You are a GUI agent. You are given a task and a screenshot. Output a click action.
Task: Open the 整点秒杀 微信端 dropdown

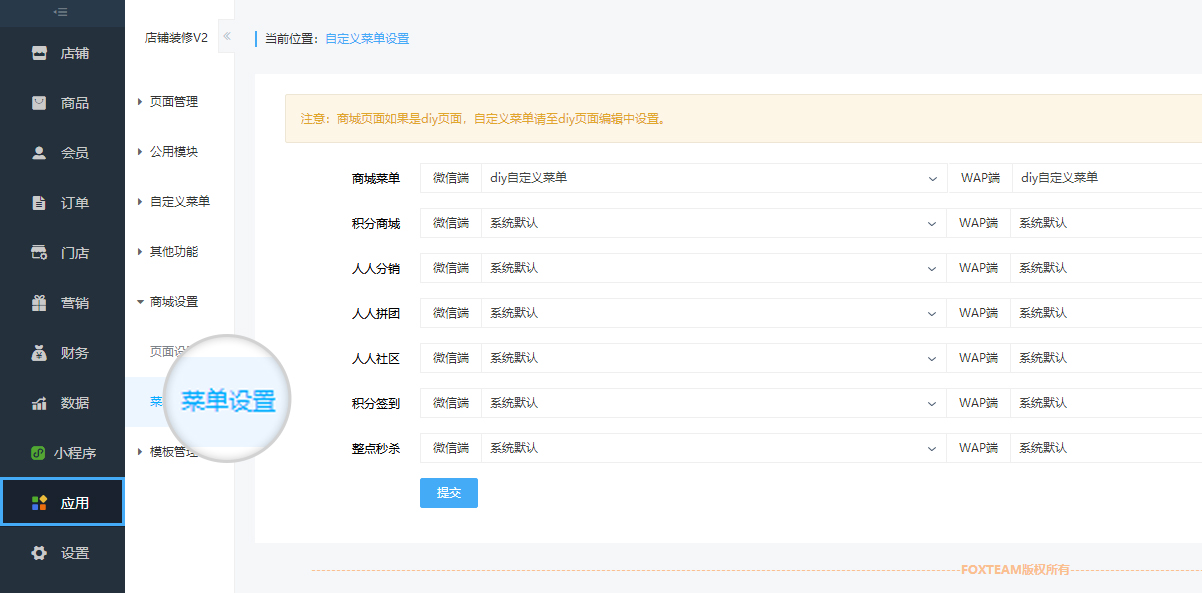pyautogui.click(x=710, y=447)
